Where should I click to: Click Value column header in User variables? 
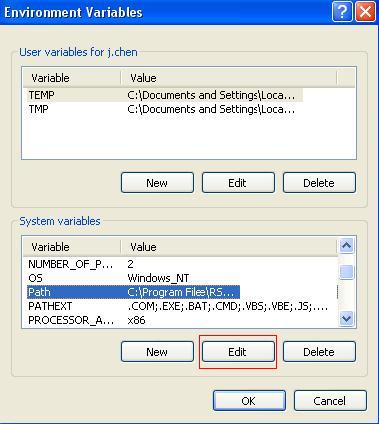coord(229,78)
